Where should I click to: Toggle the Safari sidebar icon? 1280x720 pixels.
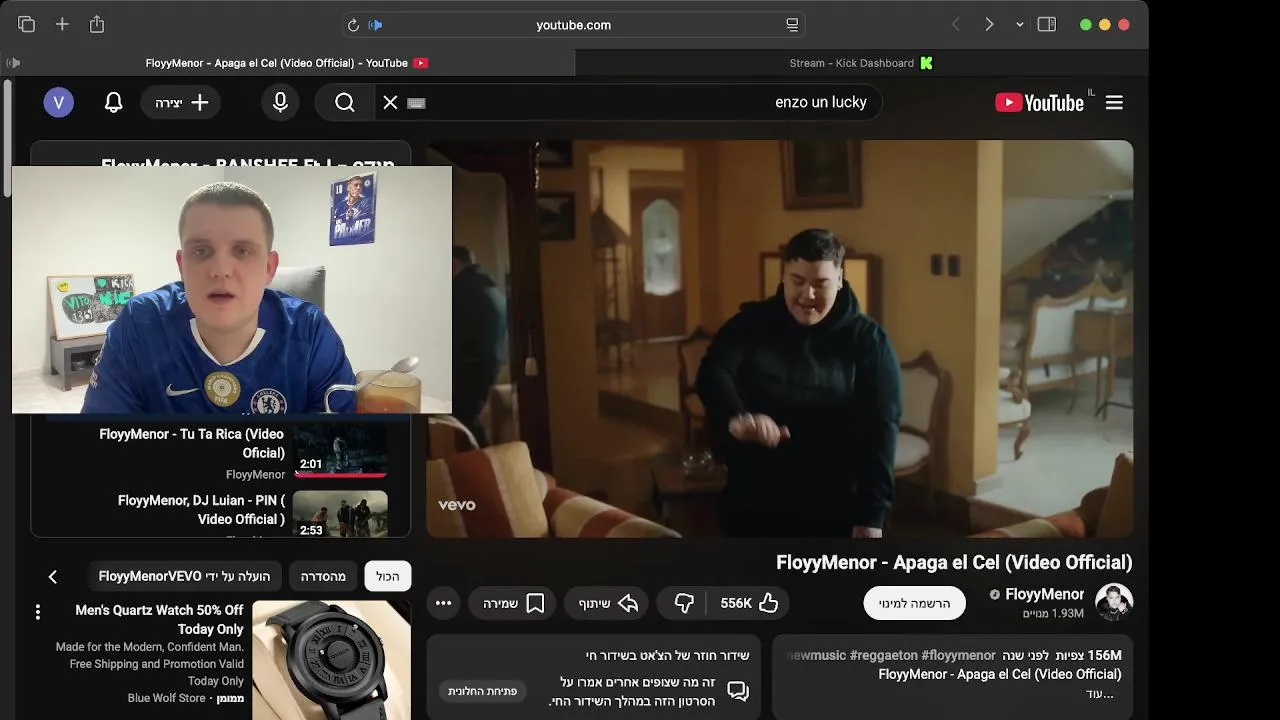(x=1047, y=24)
